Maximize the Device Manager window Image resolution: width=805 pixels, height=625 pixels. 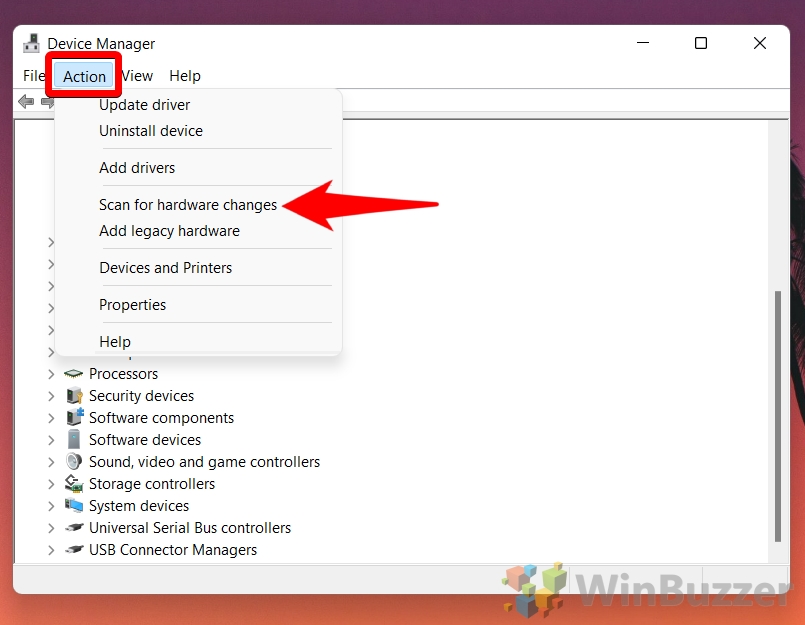(x=701, y=43)
